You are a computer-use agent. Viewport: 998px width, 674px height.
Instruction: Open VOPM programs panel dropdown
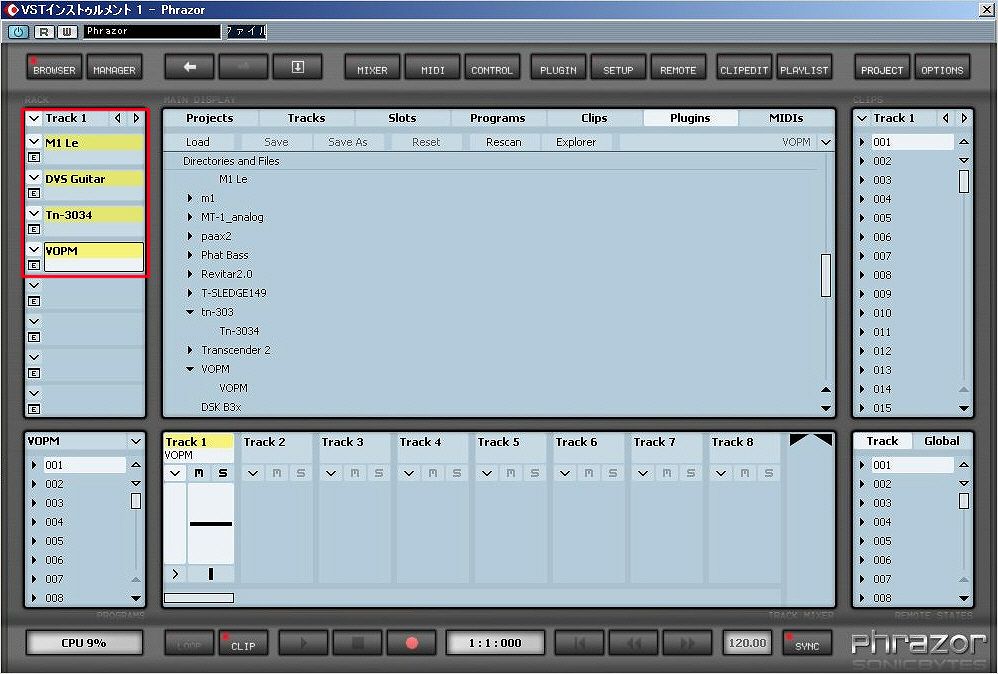(x=136, y=441)
